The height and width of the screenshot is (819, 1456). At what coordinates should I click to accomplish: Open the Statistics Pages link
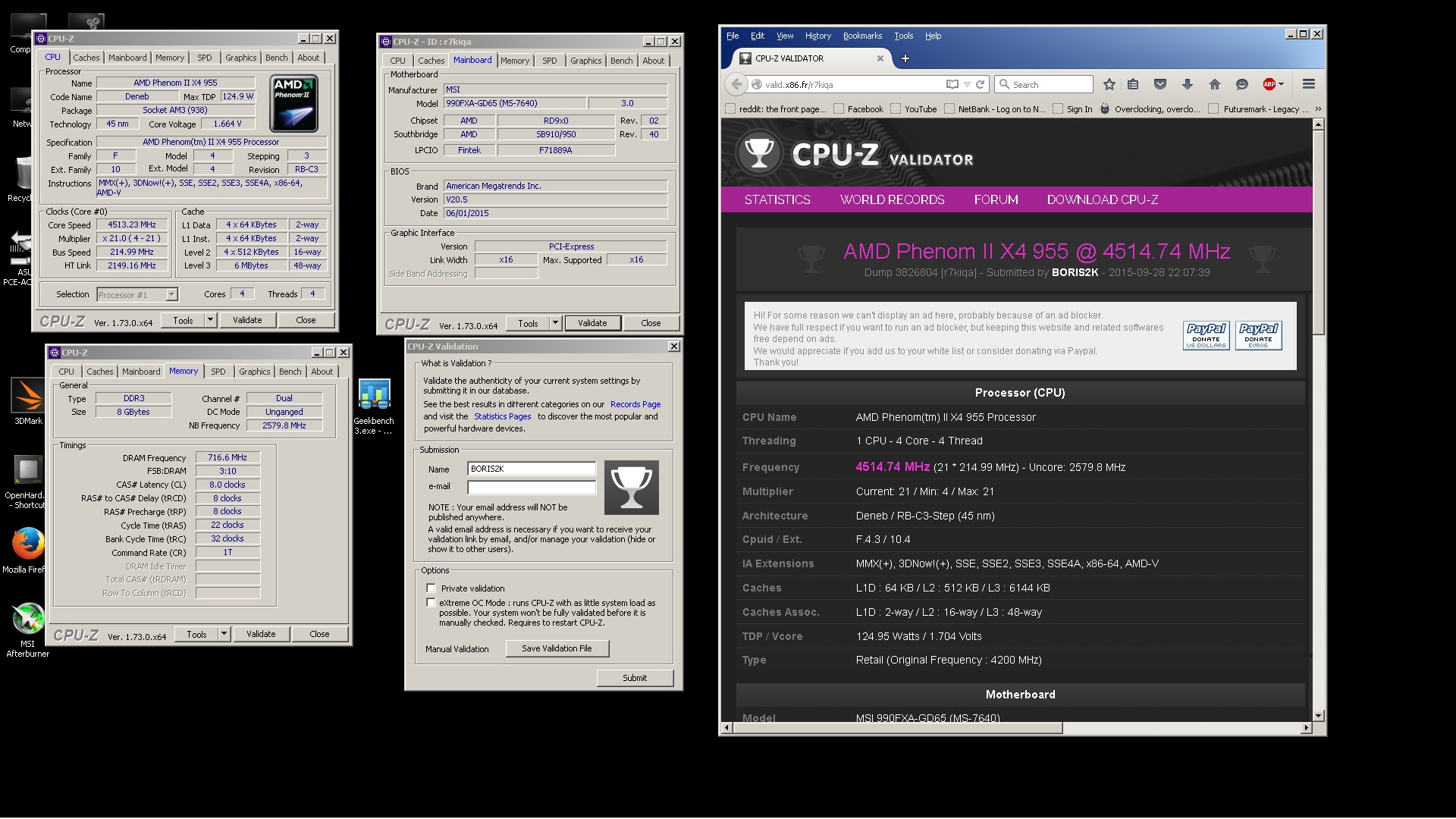[x=502, y=416]
